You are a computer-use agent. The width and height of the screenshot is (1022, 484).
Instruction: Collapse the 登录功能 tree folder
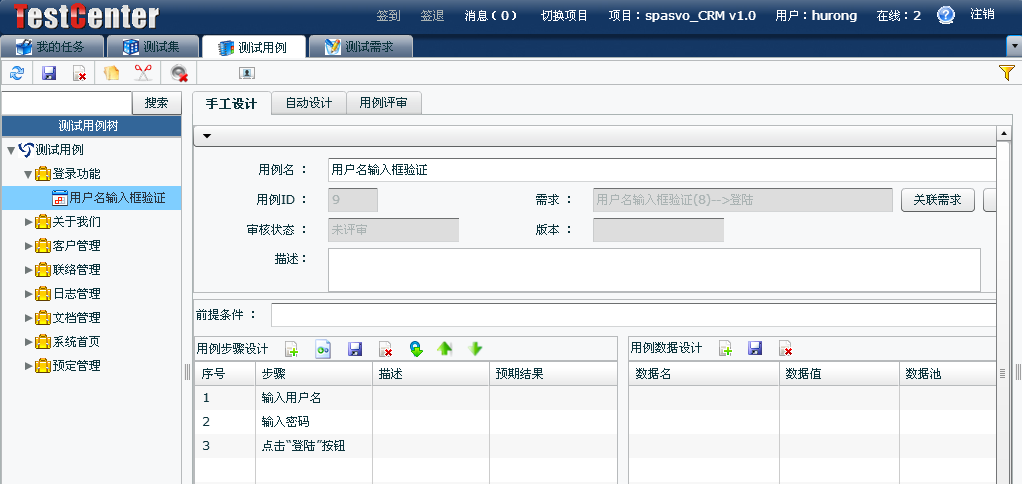pyautogui.click(x=29, y=174)
